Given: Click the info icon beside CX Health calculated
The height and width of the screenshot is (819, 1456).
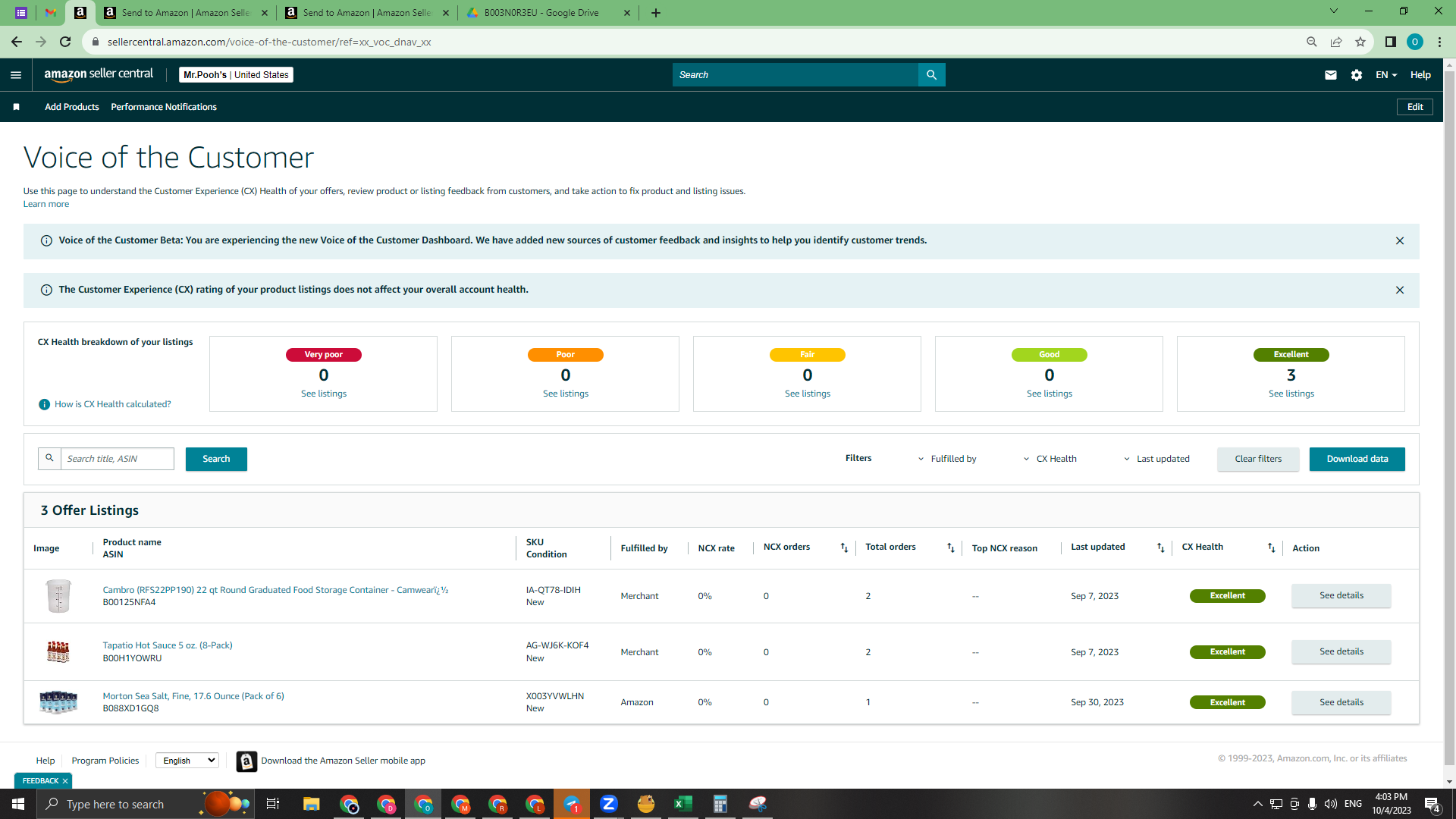Looking at the screenshot, I should tap(45, 405).
